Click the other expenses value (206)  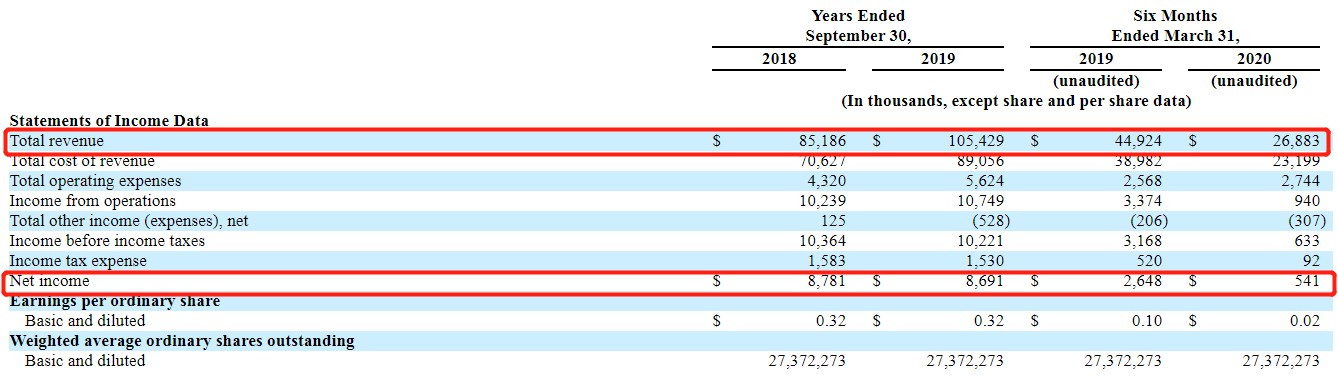pyautogui.click(x=1148, y=221)
